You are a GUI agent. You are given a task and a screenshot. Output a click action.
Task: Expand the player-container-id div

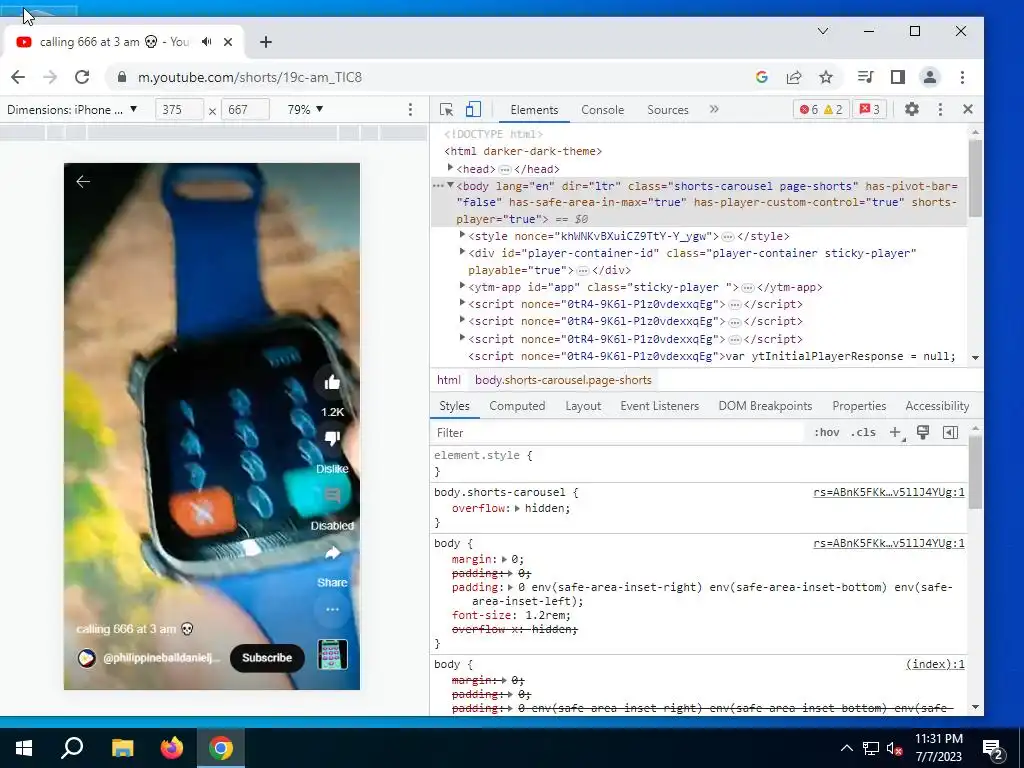462,252
